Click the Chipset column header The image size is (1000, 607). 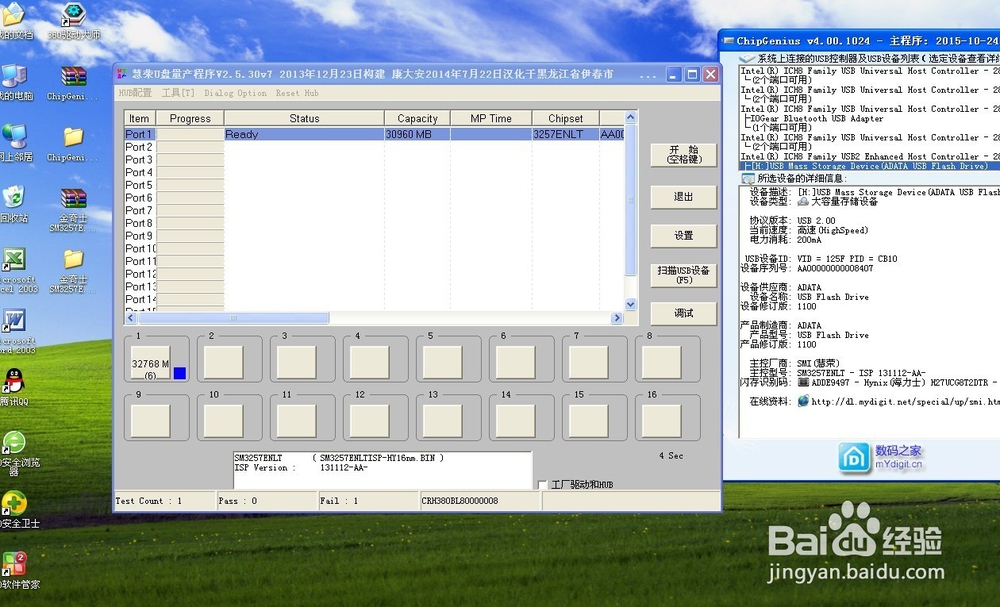point(566,118)
